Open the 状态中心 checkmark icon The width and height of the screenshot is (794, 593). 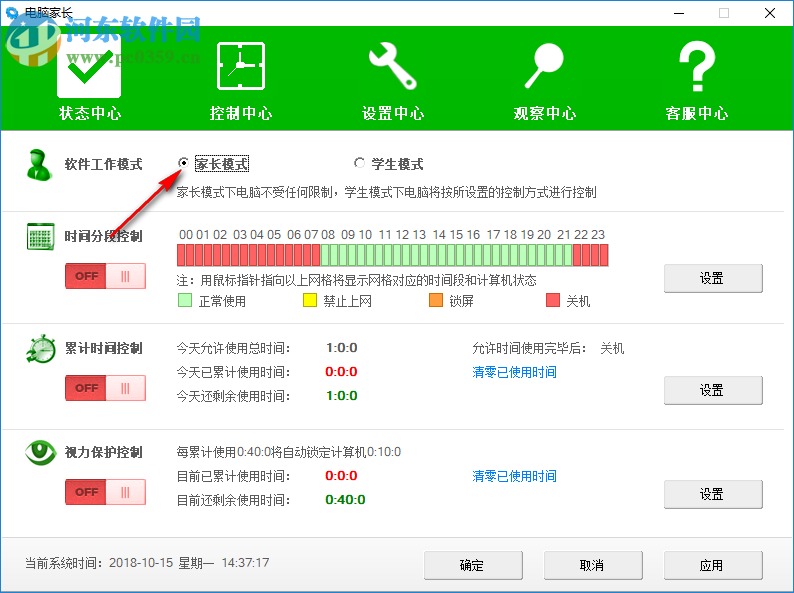89,68
